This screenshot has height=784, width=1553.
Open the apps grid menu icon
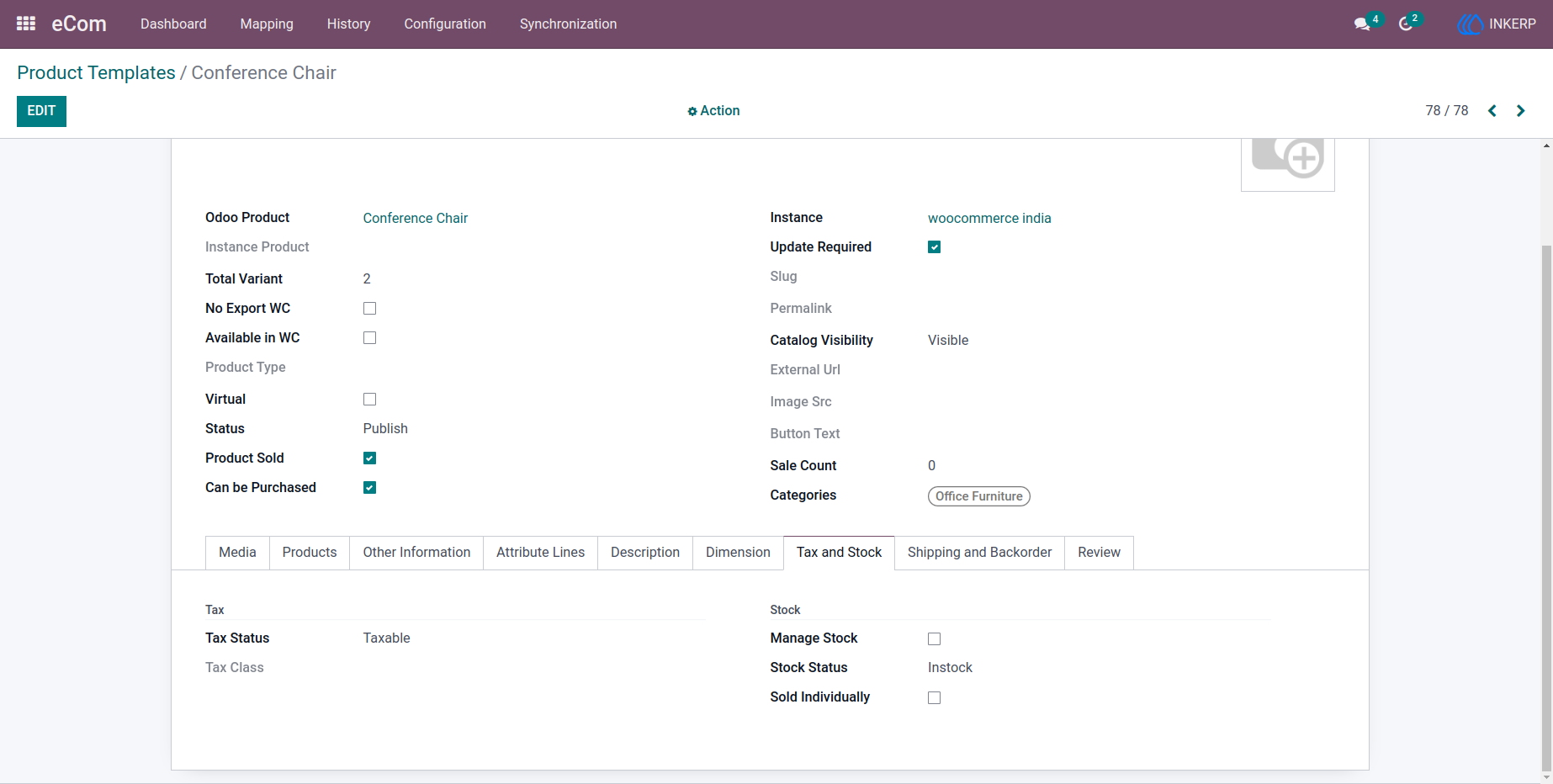tap(26, 24)
